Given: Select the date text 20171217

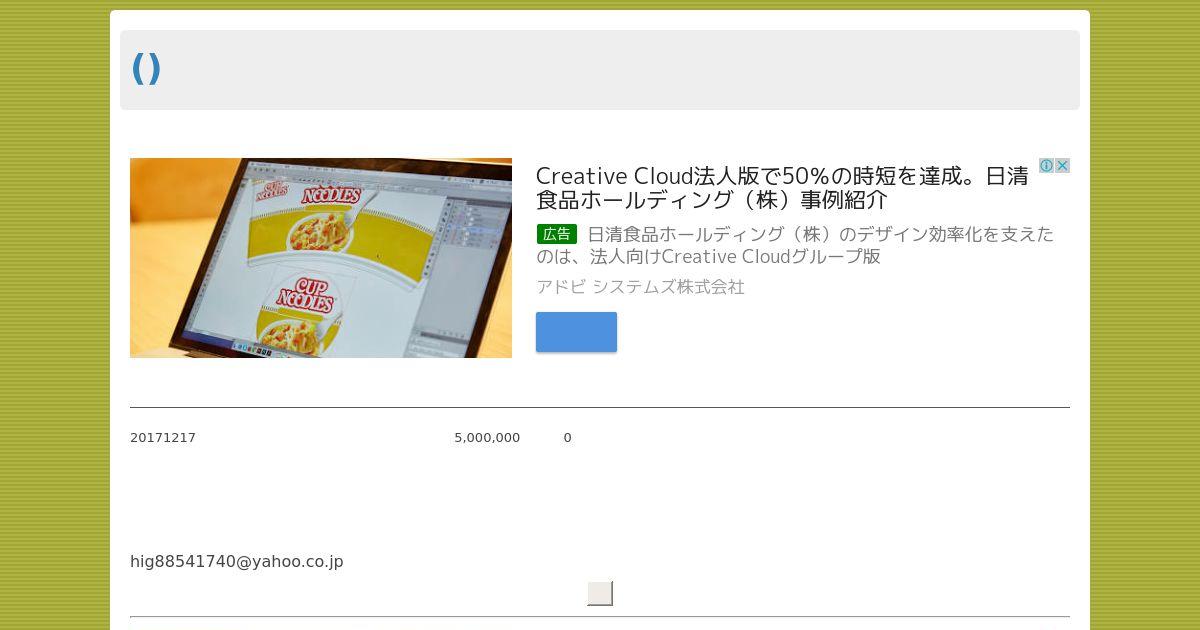Looking at the screenshot, I should coord(163,438).
